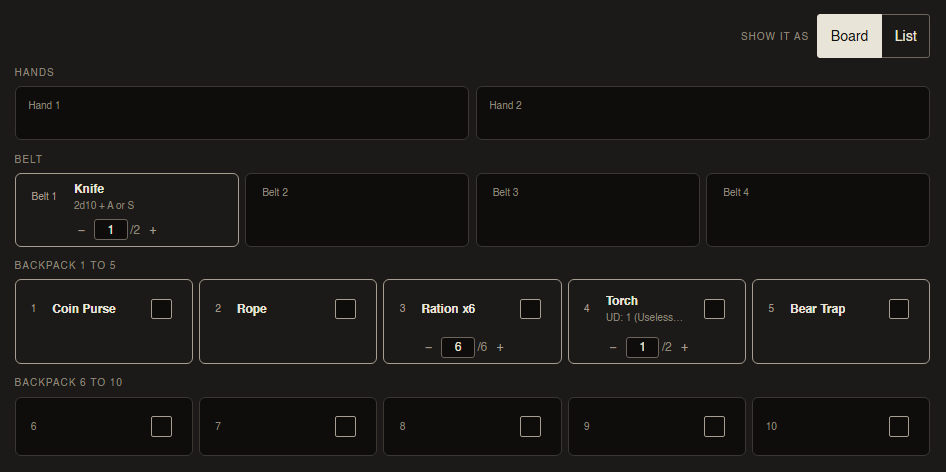
Task: Decrease Torch count with minus button
Action: 613,347
